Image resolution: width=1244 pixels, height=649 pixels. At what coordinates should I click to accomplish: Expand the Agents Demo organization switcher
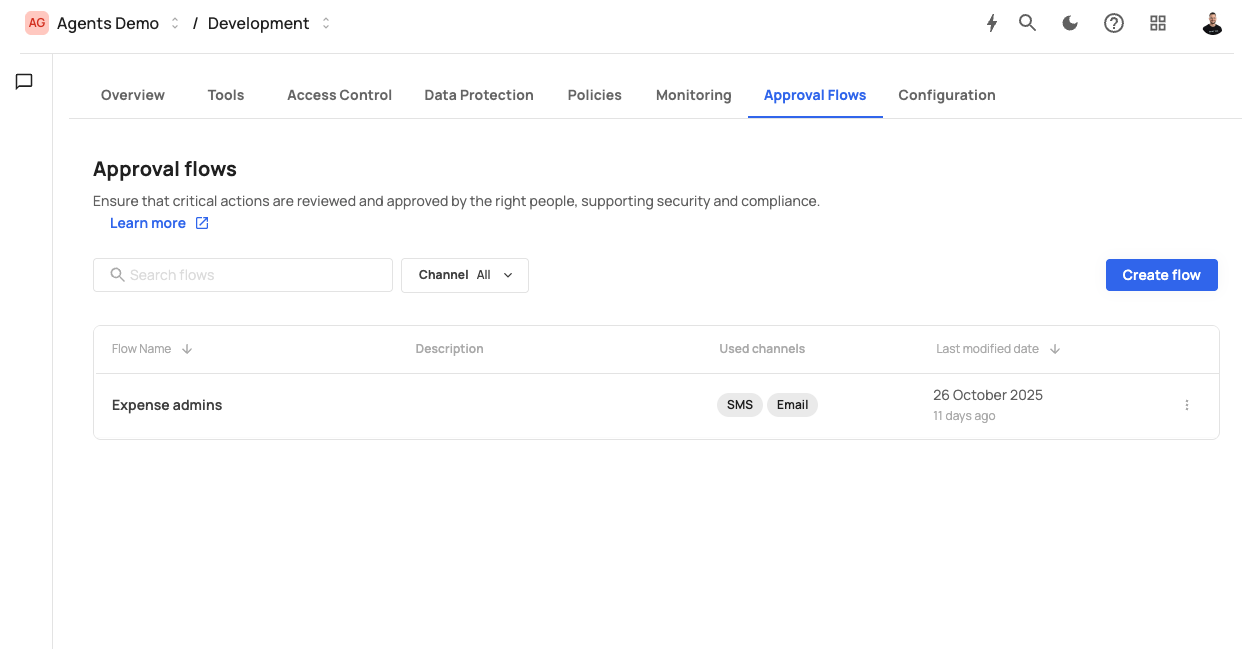(x=175, y=23)
